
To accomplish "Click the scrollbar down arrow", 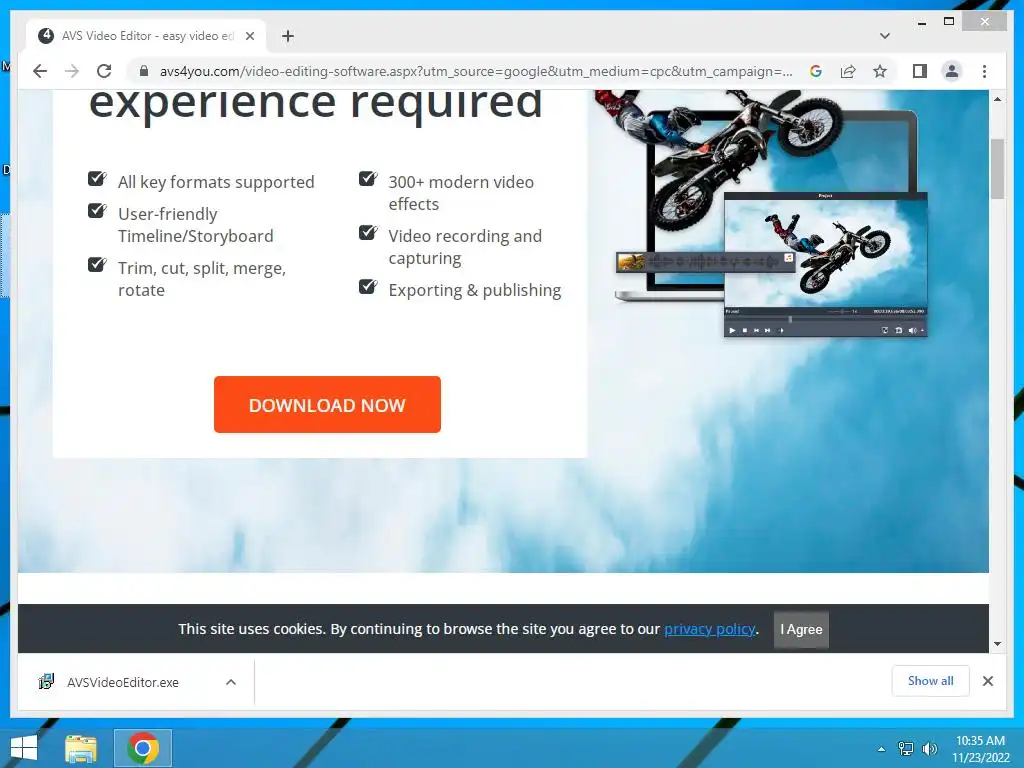I will 997,644.
